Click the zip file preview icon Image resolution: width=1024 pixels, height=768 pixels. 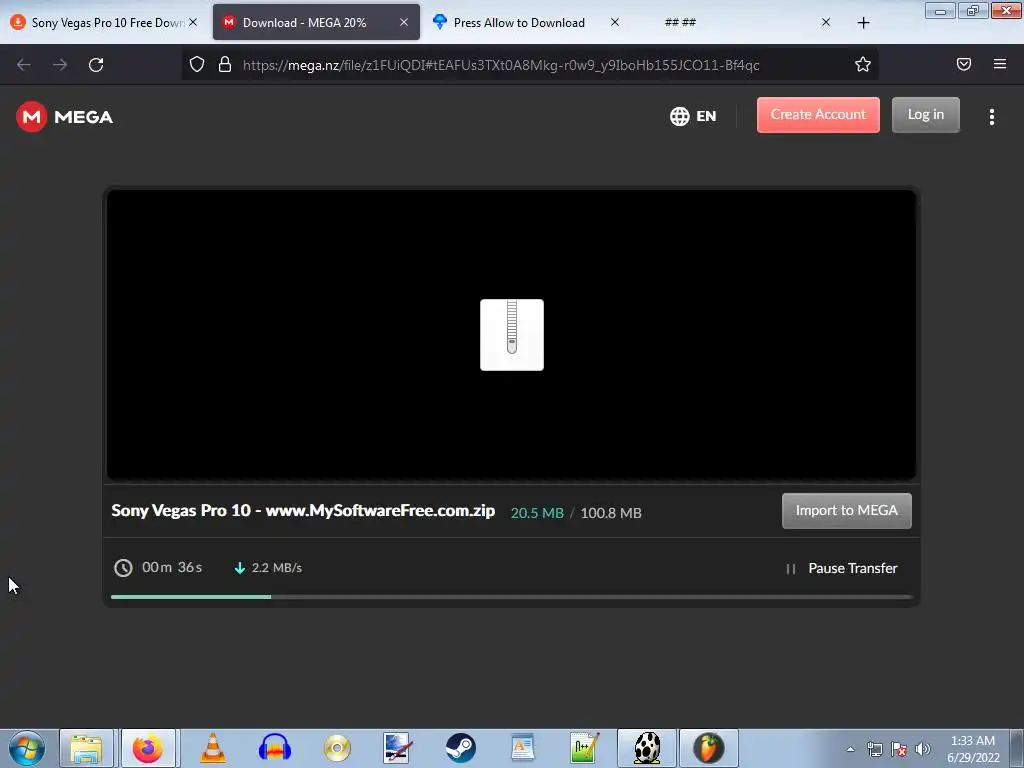pos(512,335)
